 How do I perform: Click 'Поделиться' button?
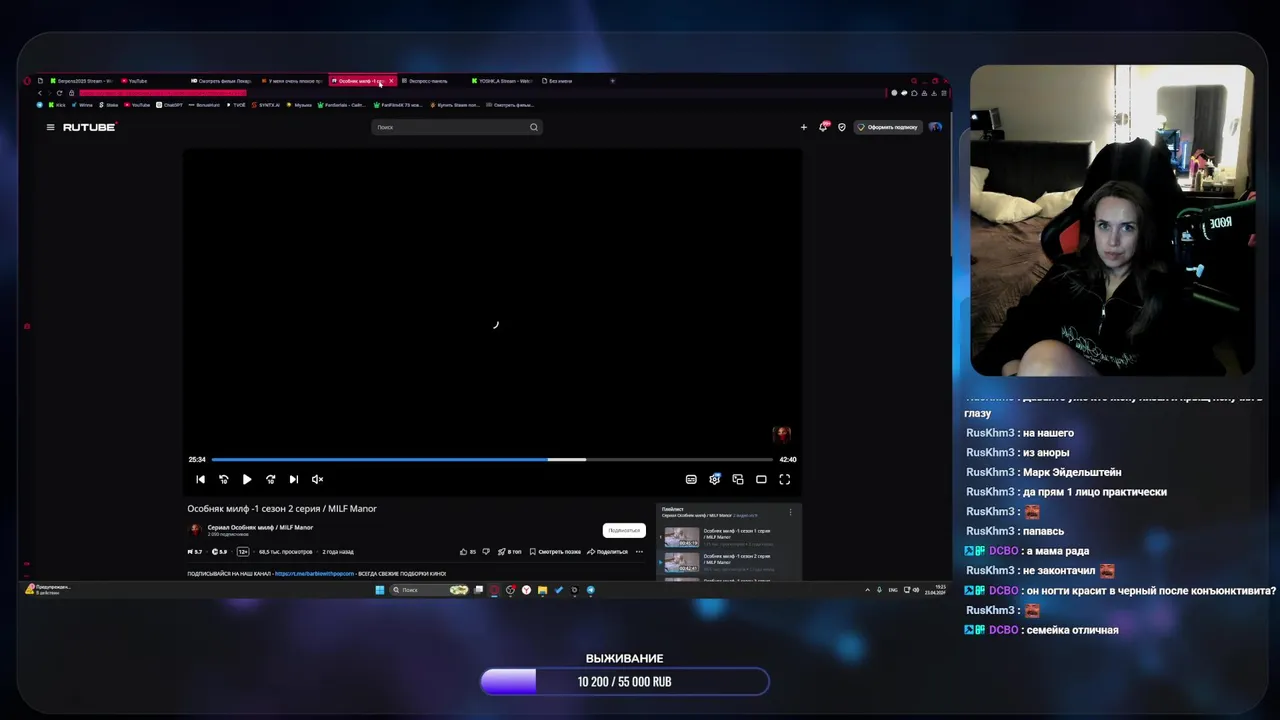608,551
